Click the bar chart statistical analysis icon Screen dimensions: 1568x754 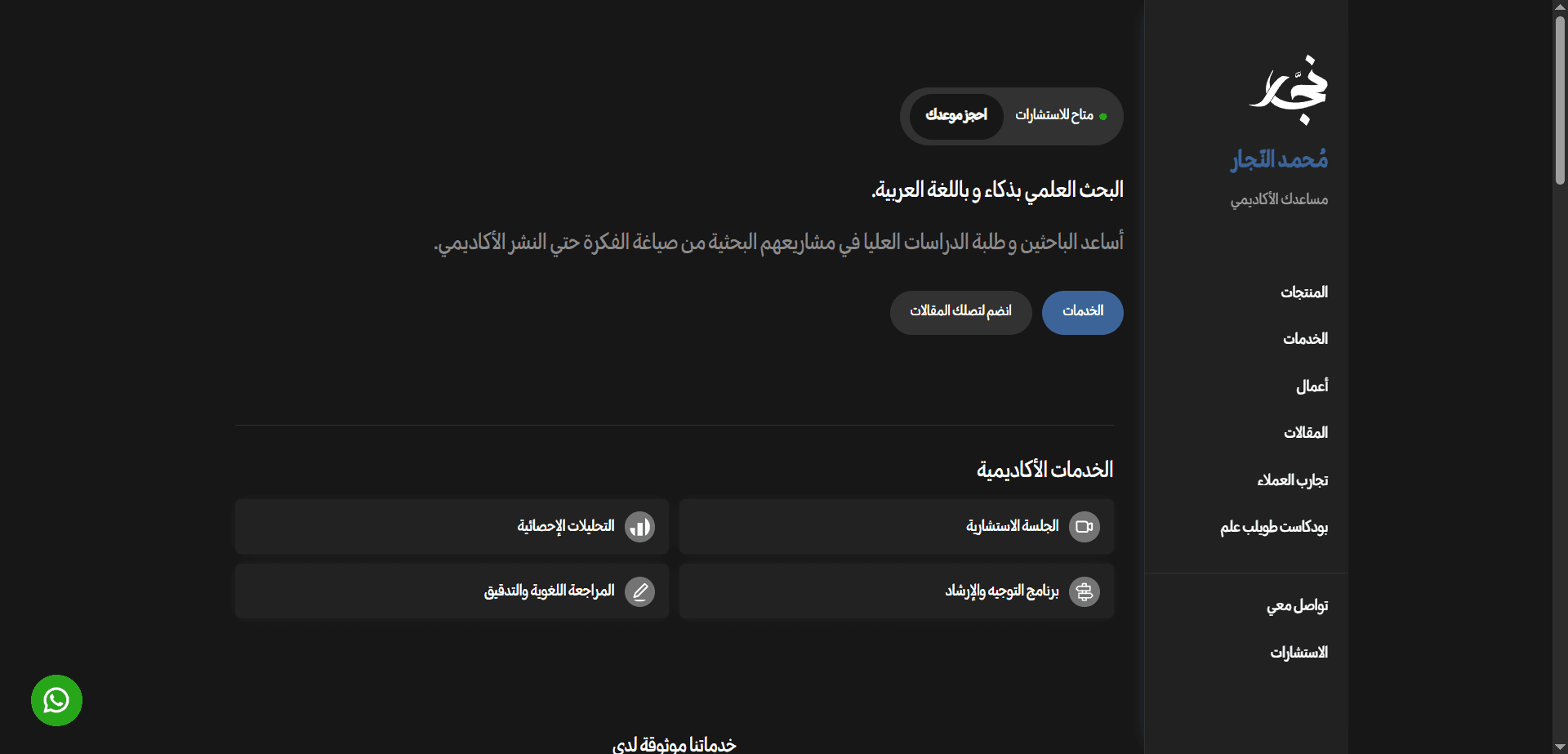click(639, 527)
